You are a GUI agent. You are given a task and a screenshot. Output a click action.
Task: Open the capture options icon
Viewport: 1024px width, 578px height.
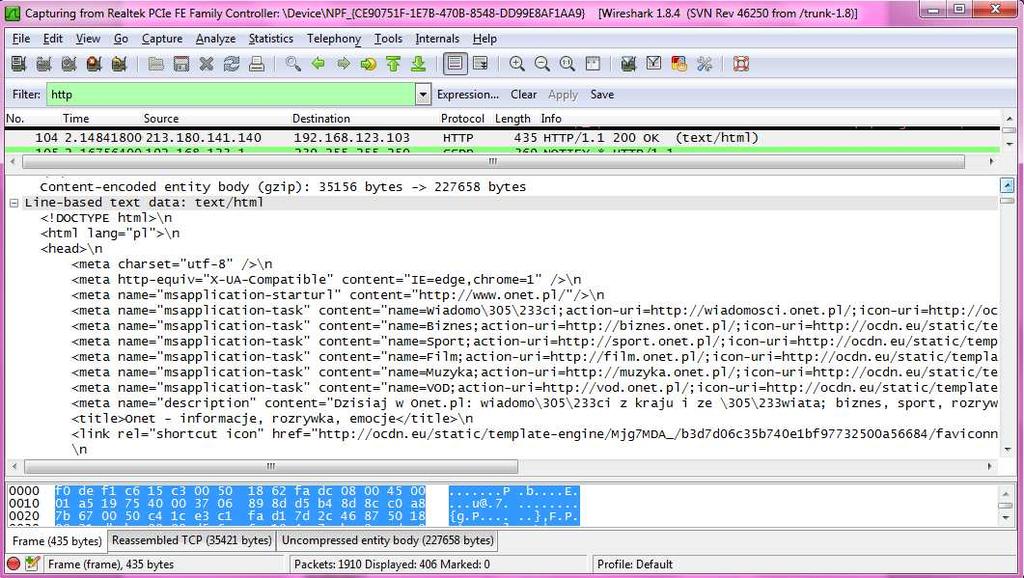(x=44, y=64)
